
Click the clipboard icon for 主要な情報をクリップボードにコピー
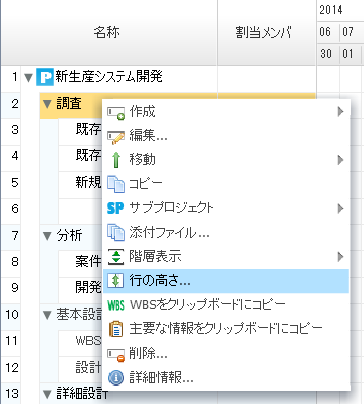(116, 329)
